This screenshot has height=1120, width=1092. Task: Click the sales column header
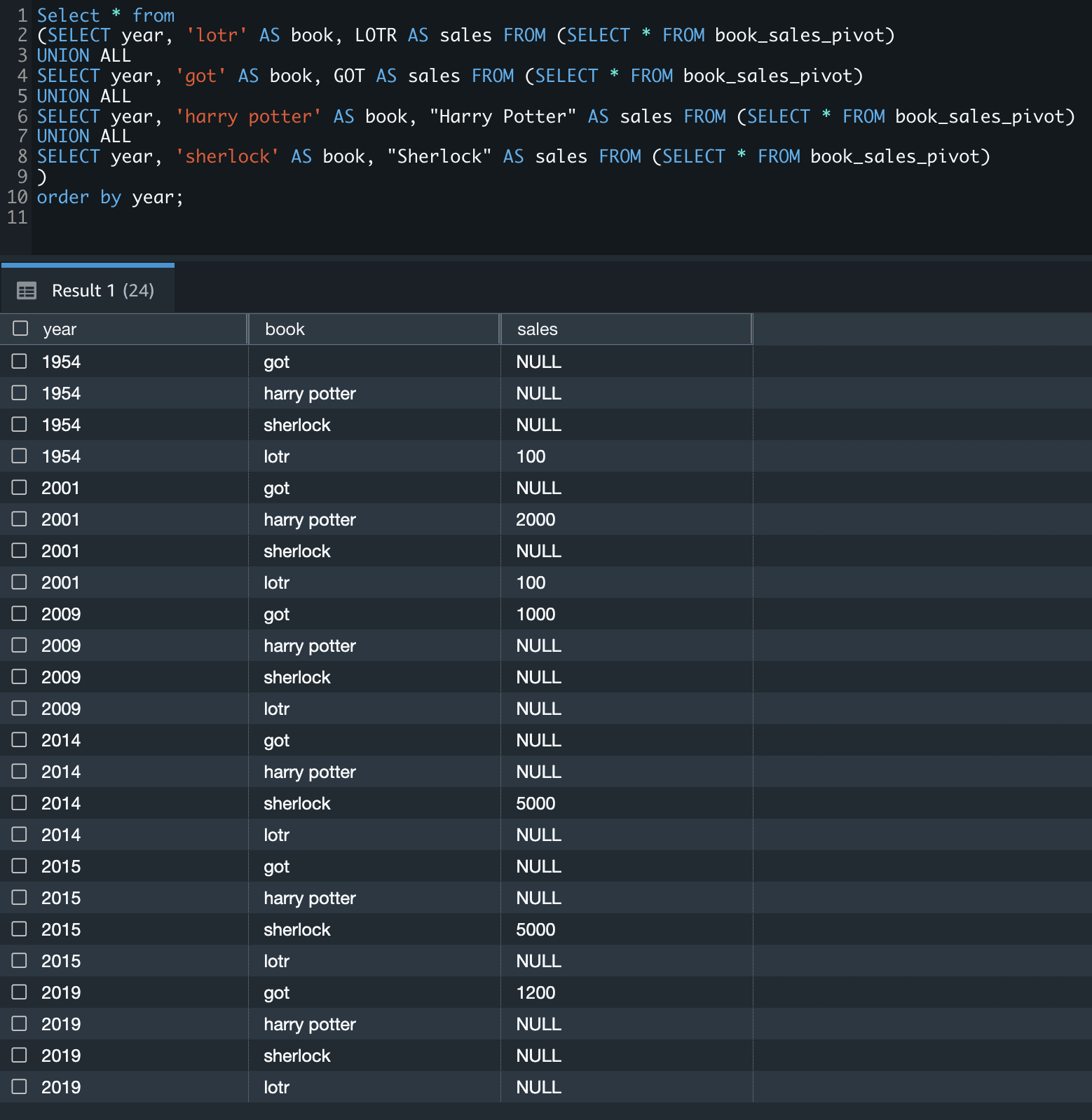[x=537, y=329]
